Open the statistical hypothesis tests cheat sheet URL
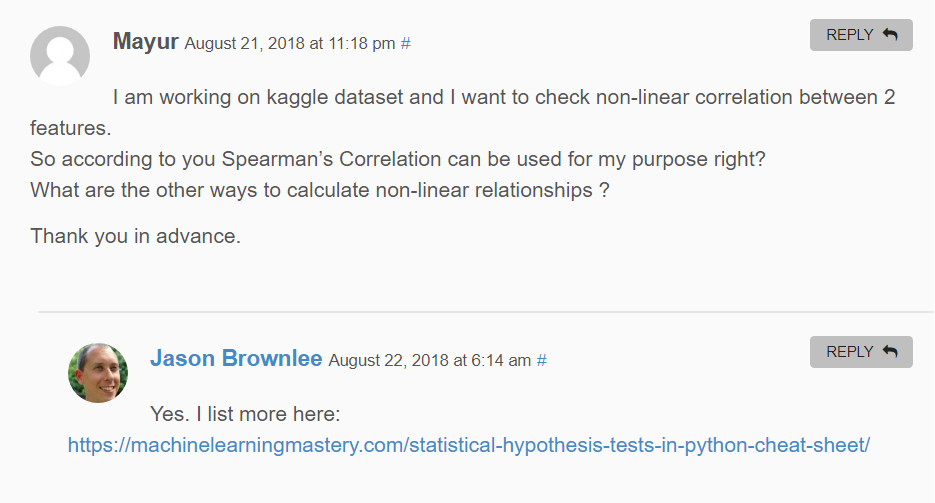This screenshot has width=935, height=503. 469,445
